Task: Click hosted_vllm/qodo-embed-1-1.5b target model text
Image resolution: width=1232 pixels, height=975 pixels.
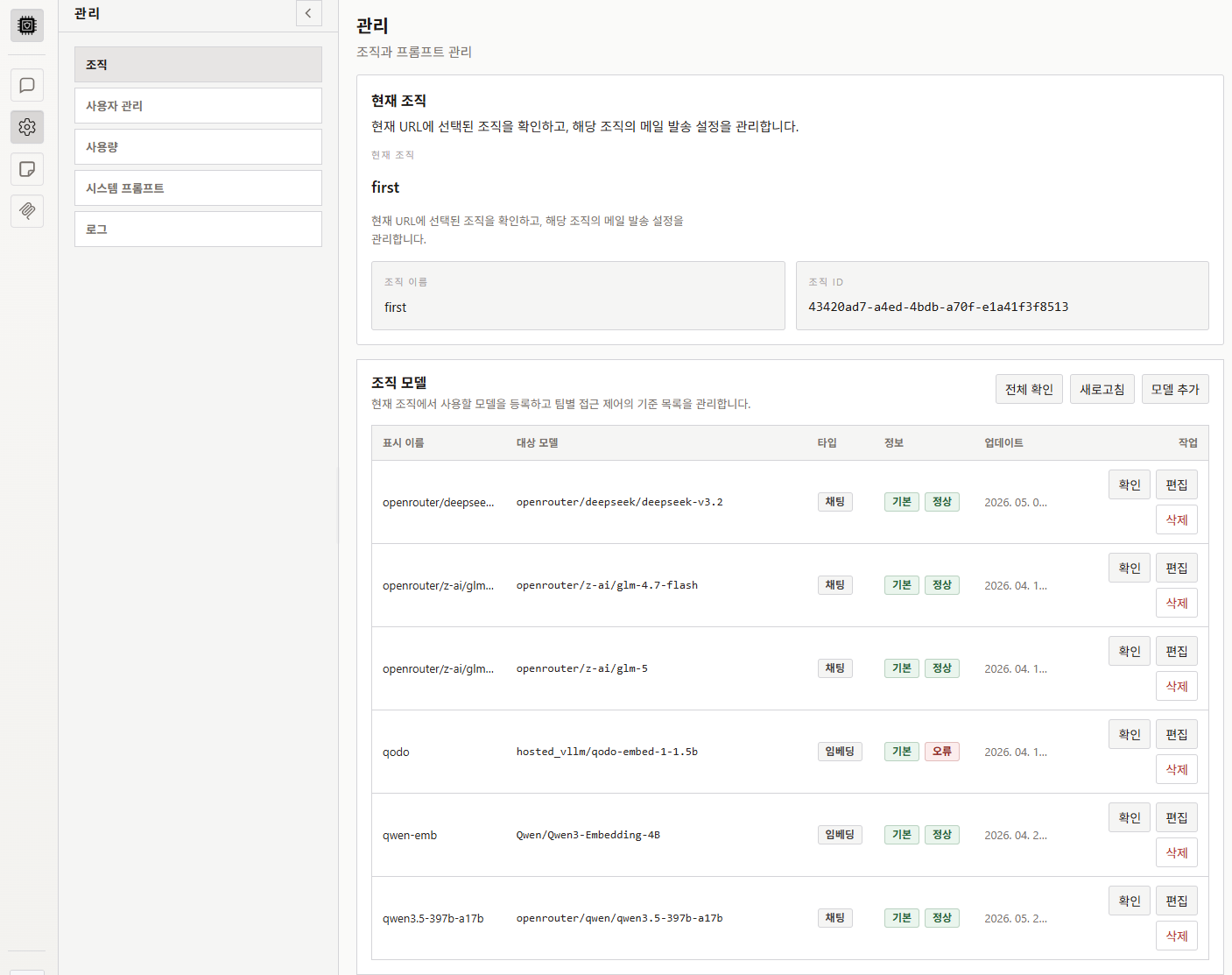Action: [x=607, y=752]
